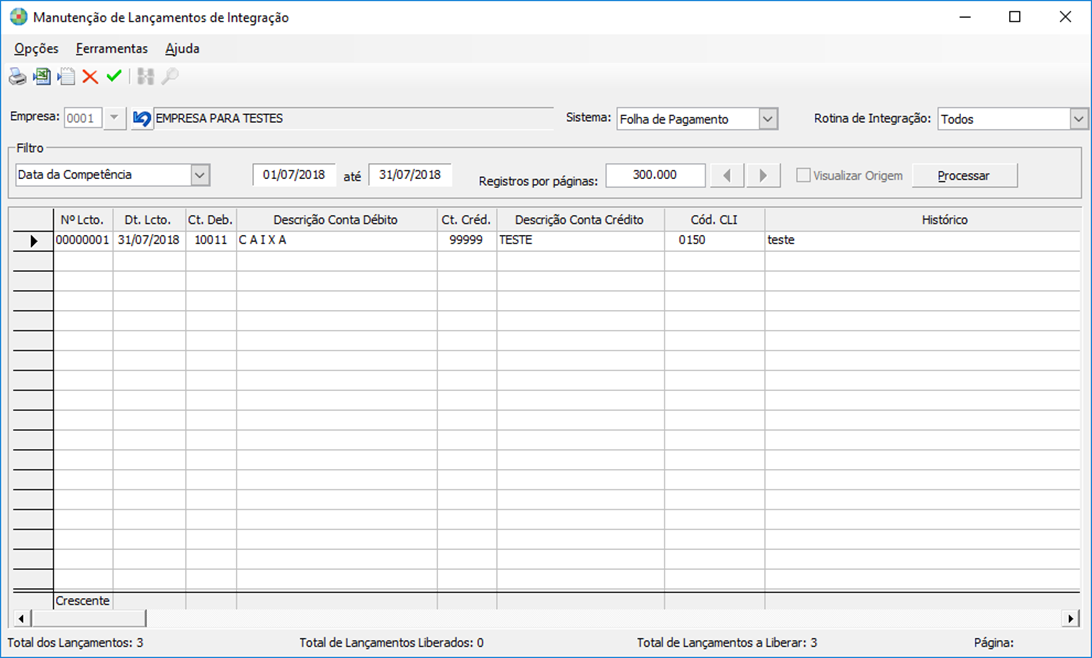The image size is (1092, 658).
Task: Expand Rotina de Integração dropdown
Action: (1078, 119)
